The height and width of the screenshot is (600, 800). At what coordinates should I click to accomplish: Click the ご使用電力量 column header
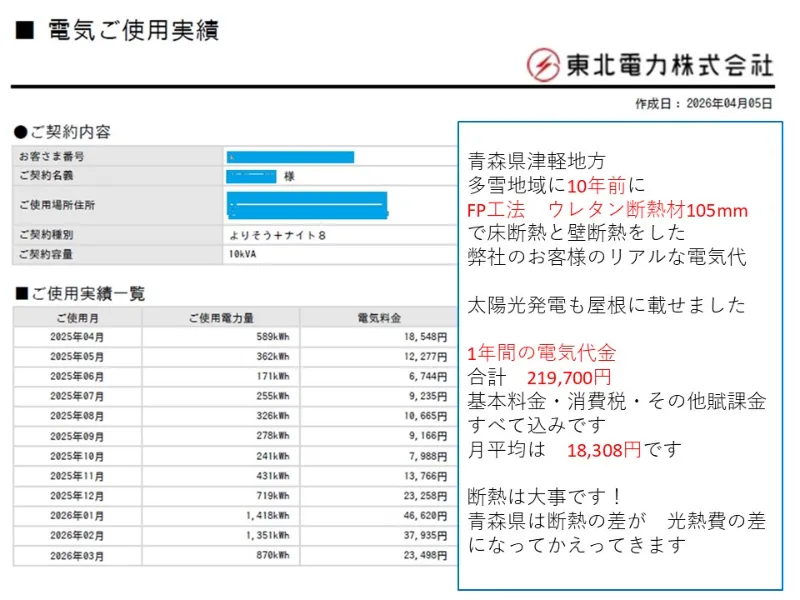click(x=220, y=318)
